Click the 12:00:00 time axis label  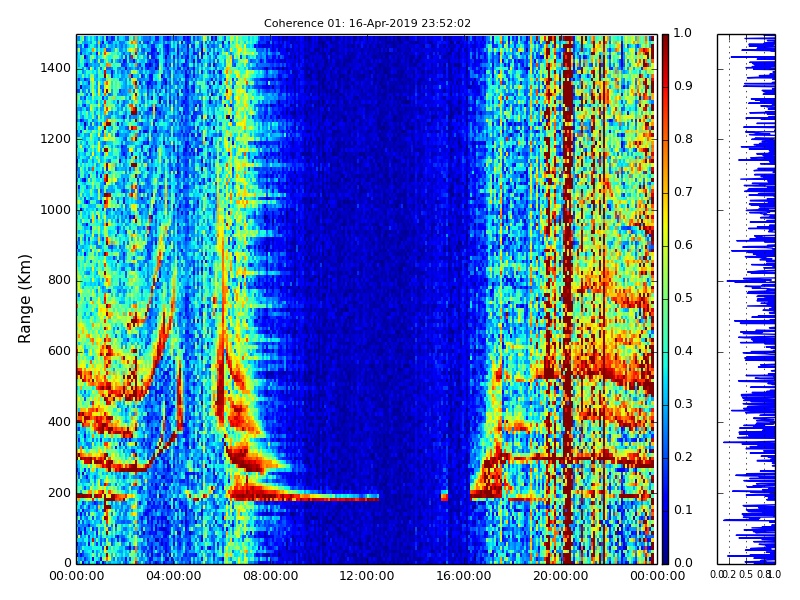point(367,576)
